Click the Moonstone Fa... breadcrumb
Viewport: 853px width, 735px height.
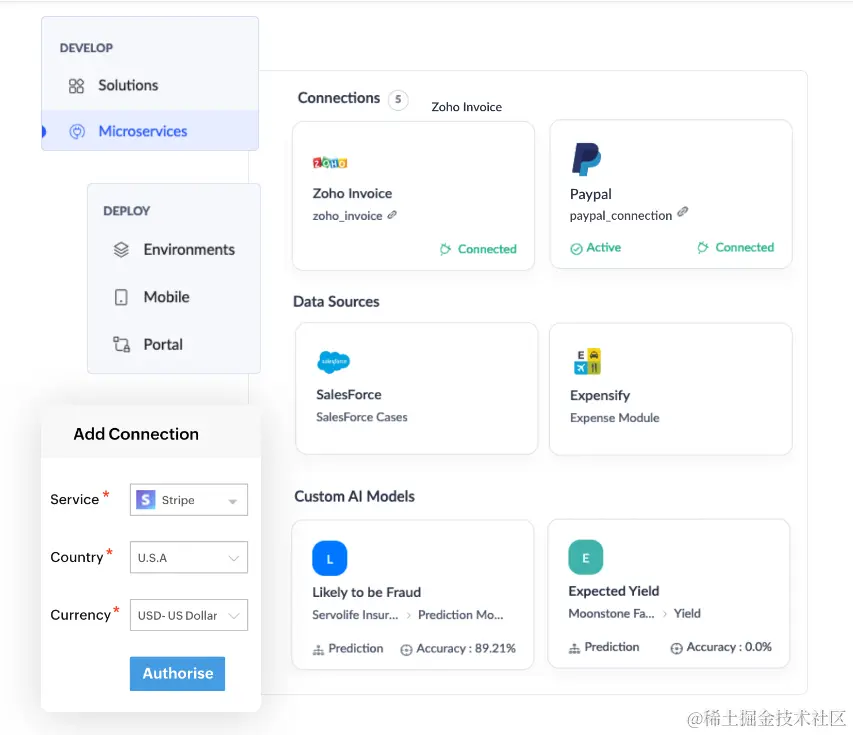(x=611, y=614)
